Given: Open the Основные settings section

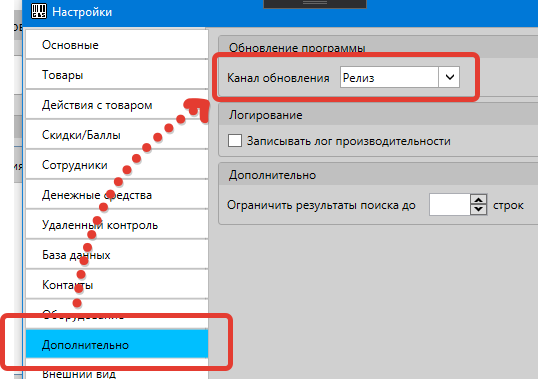Looking at the screenshot, I should [x=117, y=45].
